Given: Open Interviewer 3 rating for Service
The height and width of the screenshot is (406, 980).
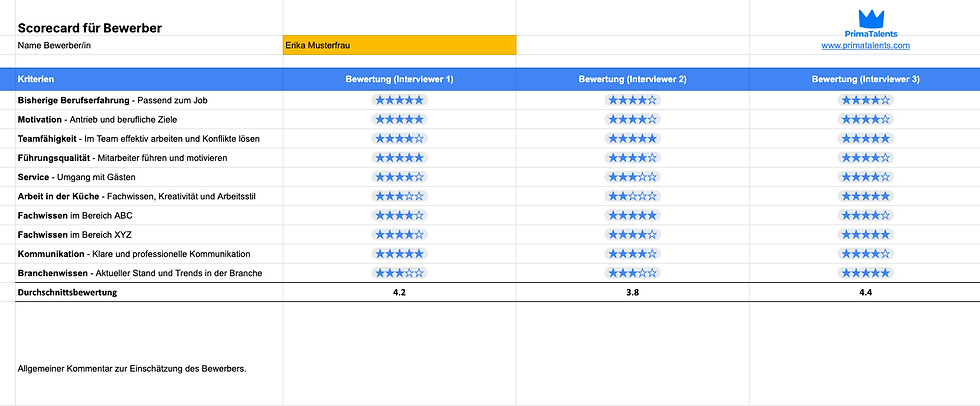Looking at the screenshot, I should click(866, 177).
